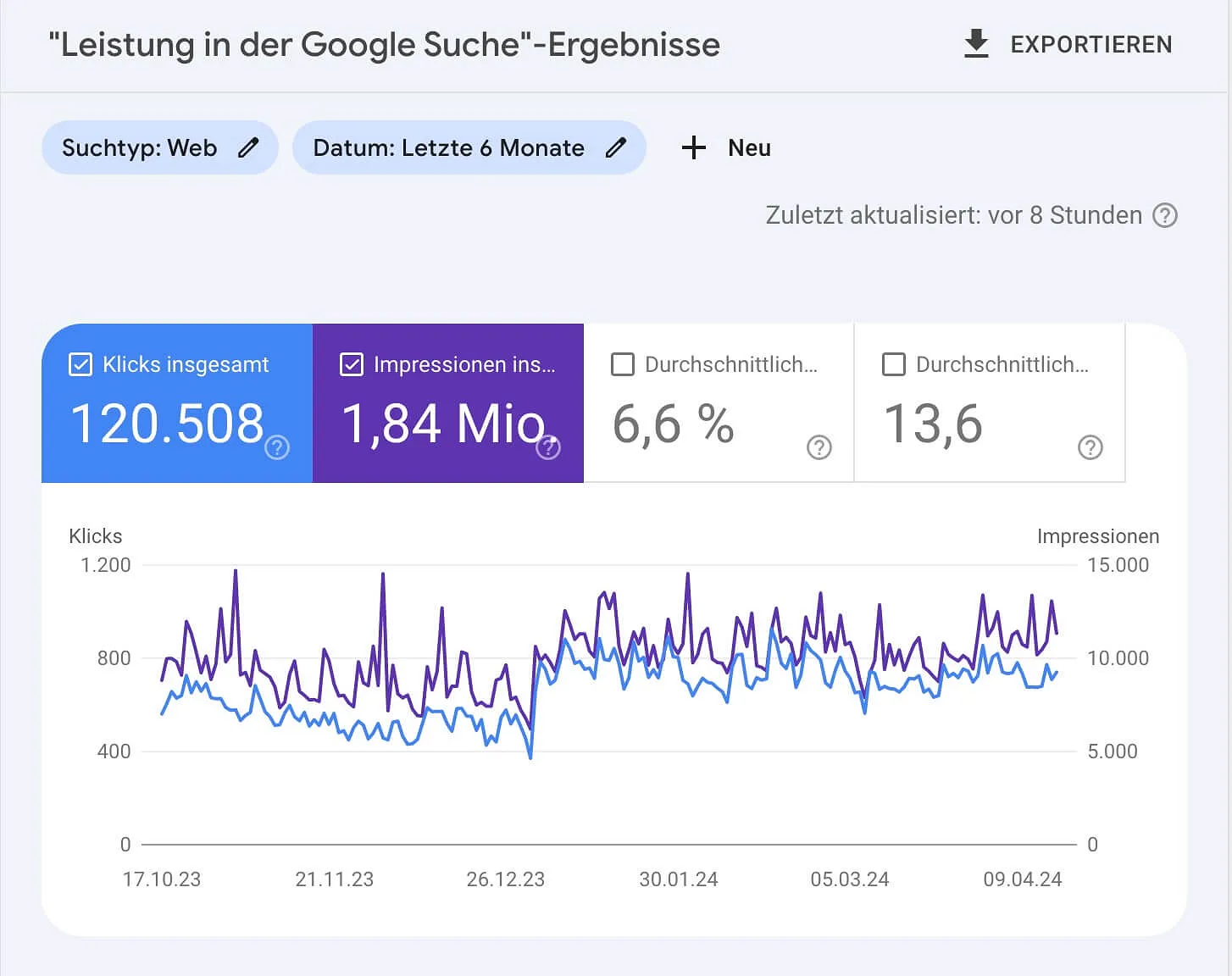Click the plus icon to add filter
The height and width of the screenshot is (976, 1232).
coord(693,148)
